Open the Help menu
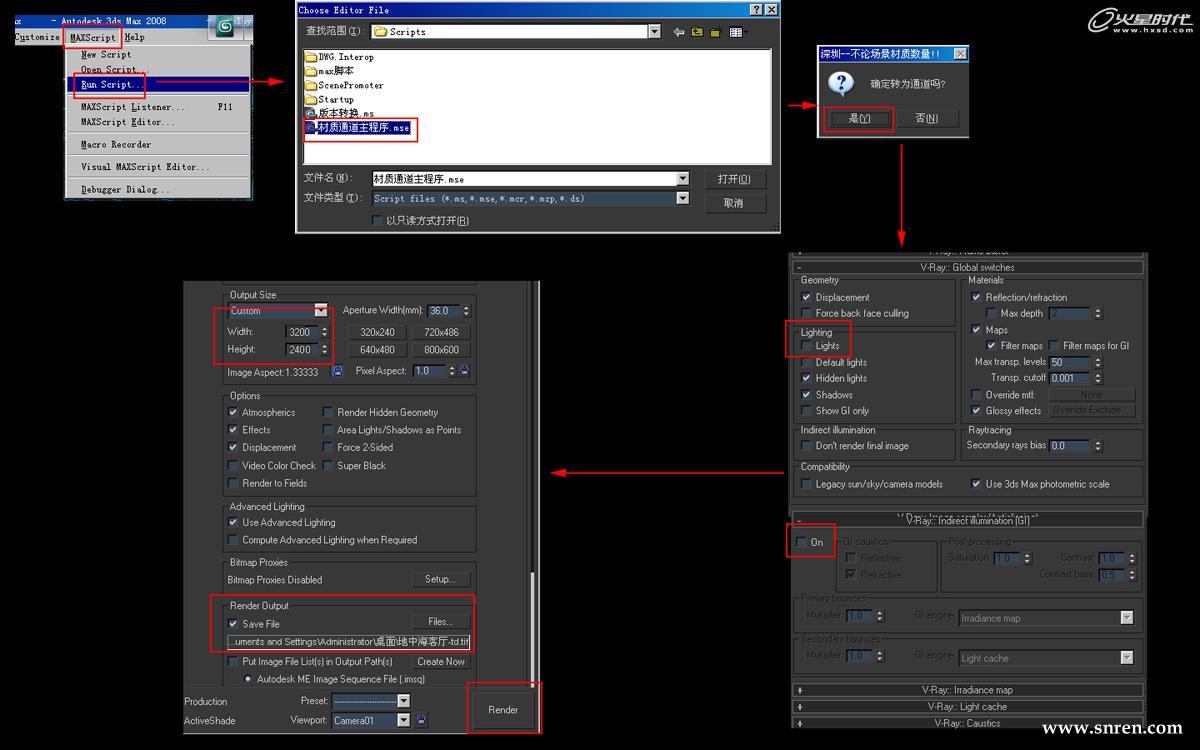The width and height of the screenshot is (1200, 750). 134,38
